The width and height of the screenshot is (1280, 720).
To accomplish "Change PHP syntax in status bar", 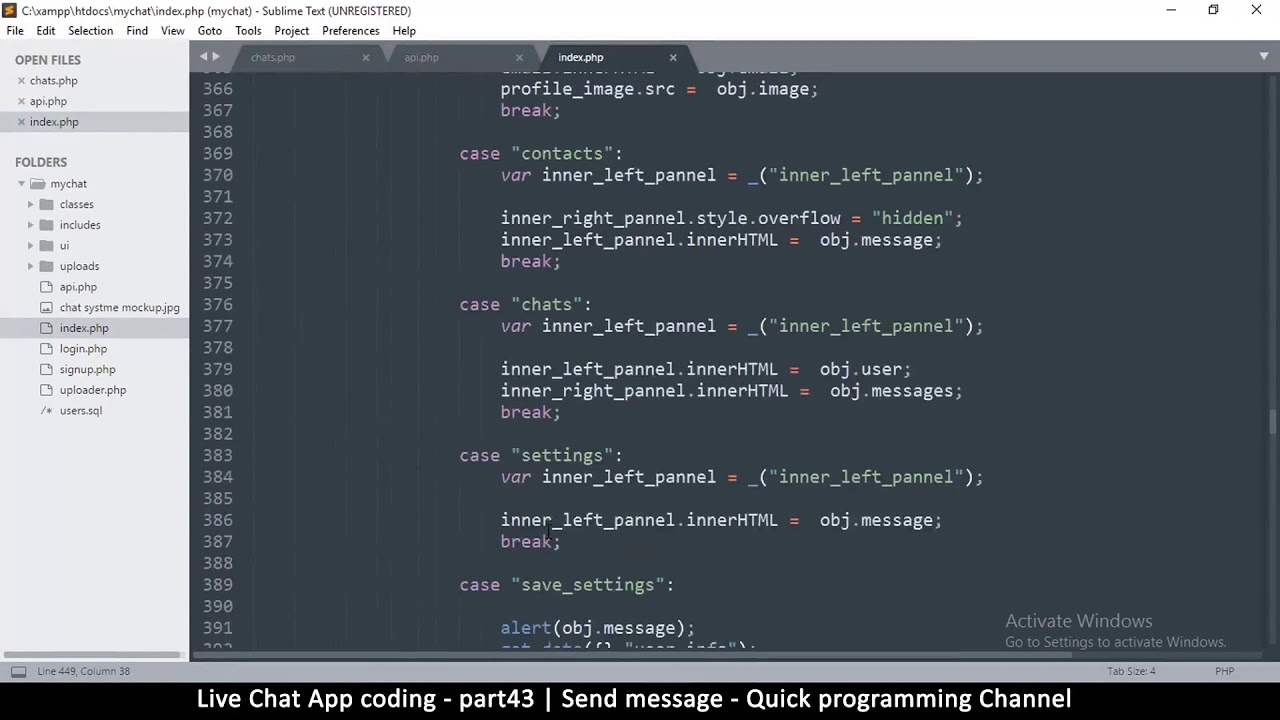I will pyautogui.click(x=1224, y=671).
